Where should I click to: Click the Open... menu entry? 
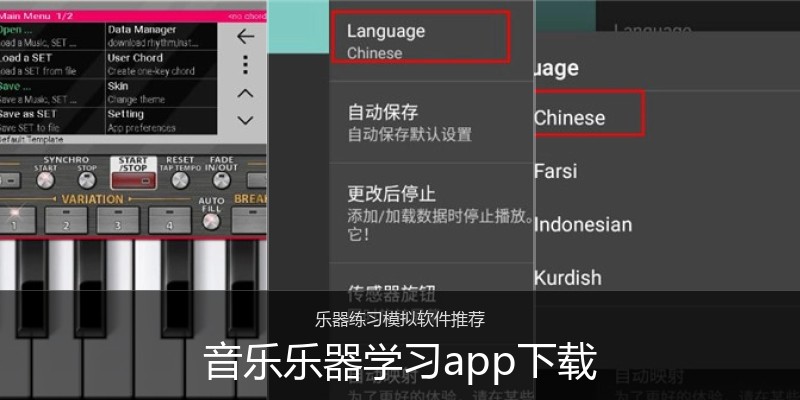coord(52,36)
